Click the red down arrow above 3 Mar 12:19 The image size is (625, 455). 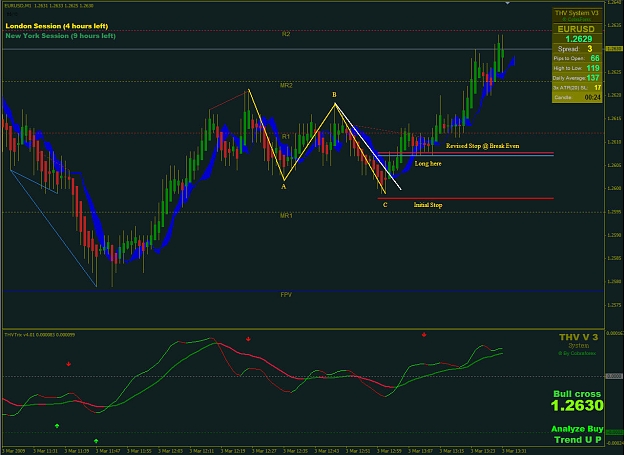coord(248,339)
